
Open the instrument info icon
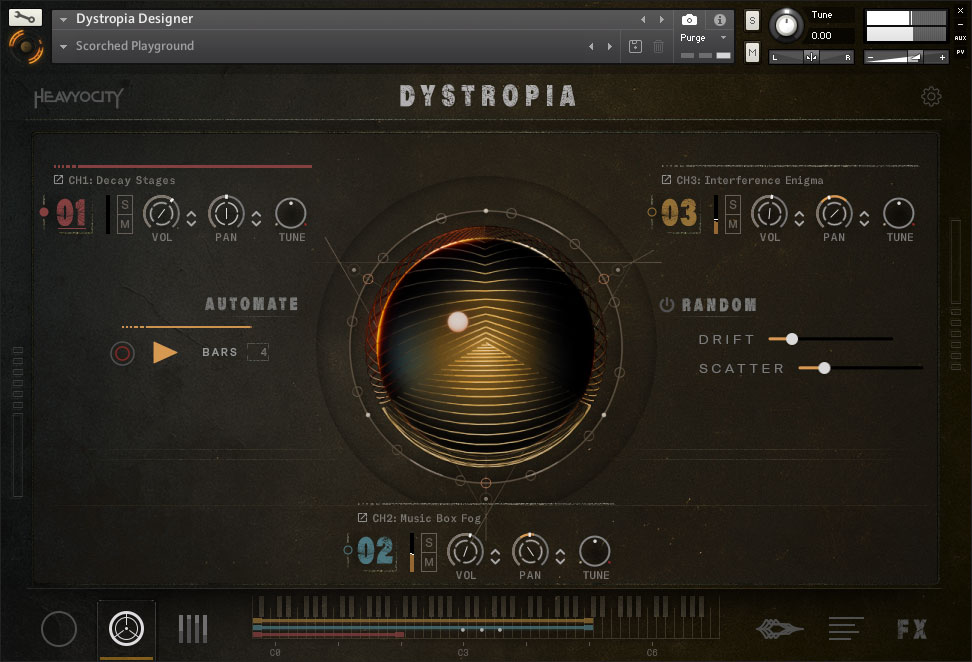(x=719, y=20)
